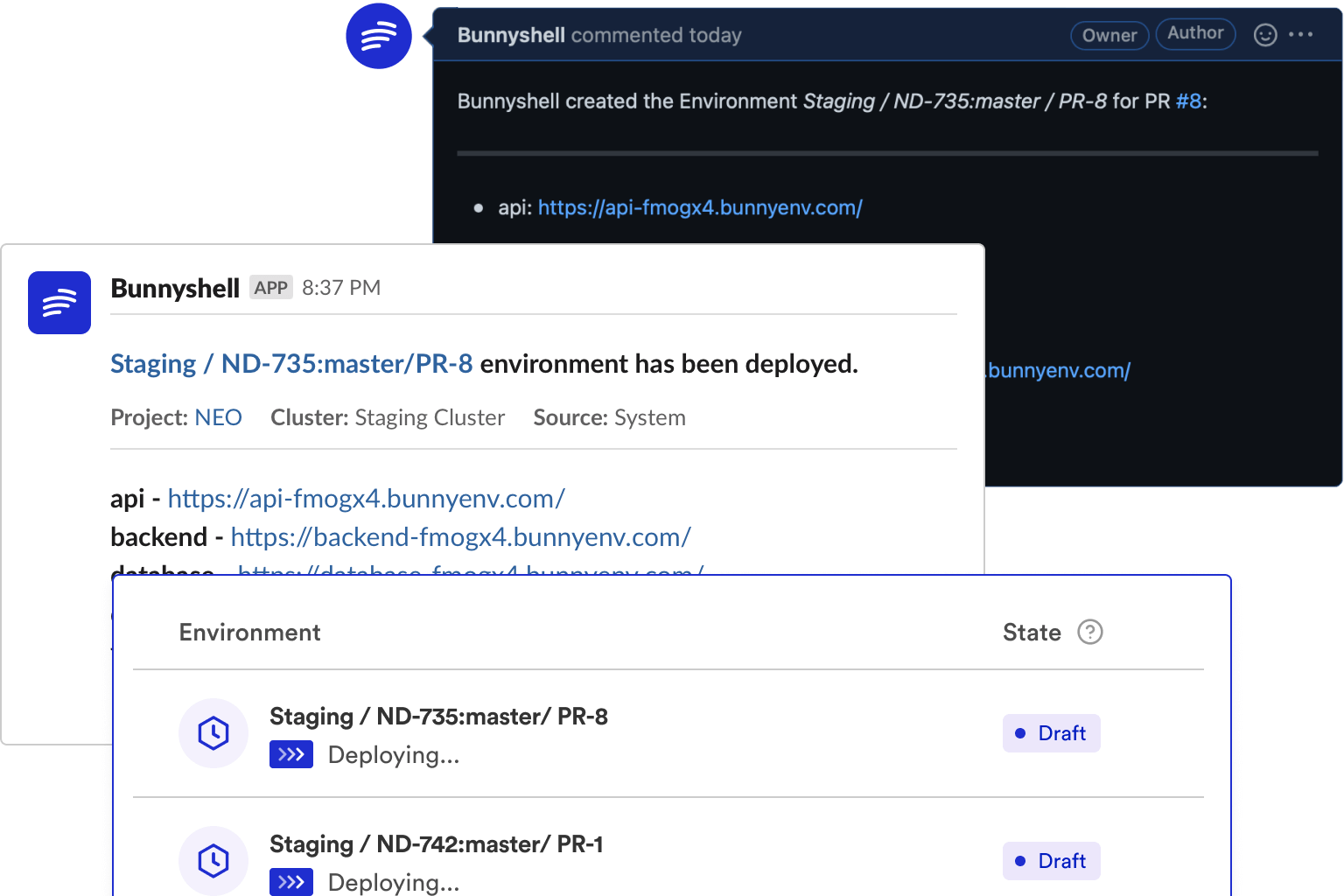Image resolution: width=1344 pixels, height=896 pixels.
Task: Click Deploying... status under ND-742 PR-1
Action: pos(394,883)
